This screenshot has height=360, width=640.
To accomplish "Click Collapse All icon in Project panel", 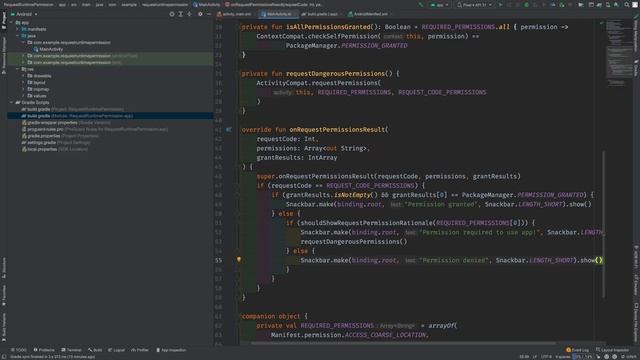I will click(189, 14).
